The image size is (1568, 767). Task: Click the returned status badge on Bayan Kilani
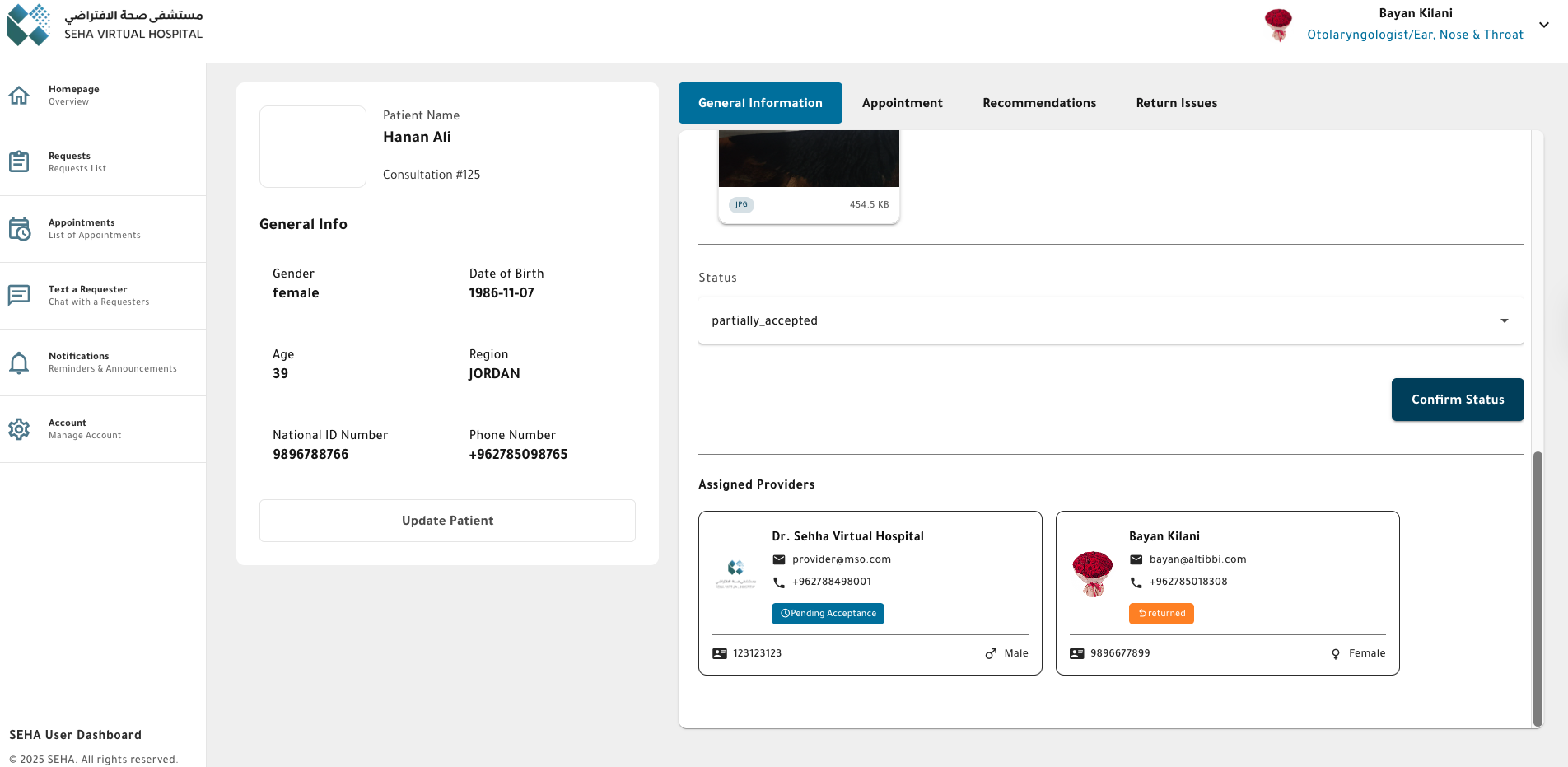(1161, 613)
